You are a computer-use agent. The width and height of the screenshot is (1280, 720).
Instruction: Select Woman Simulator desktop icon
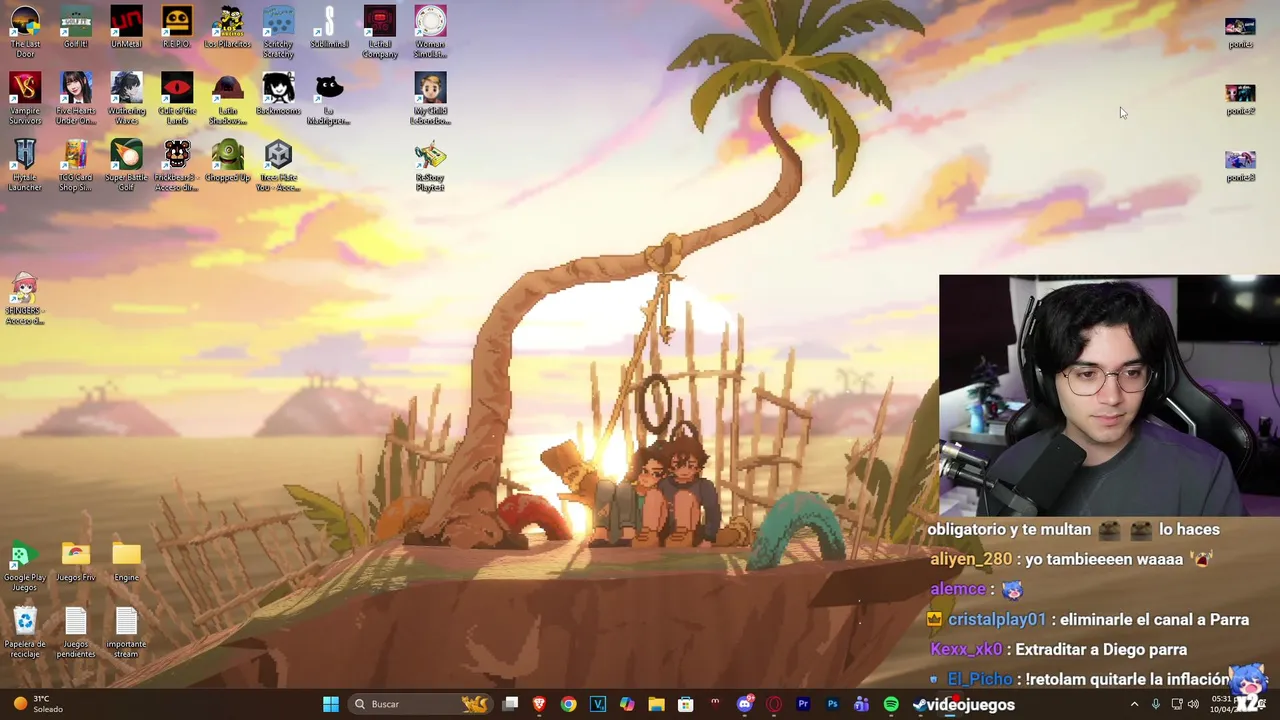[x=430, y=31]
